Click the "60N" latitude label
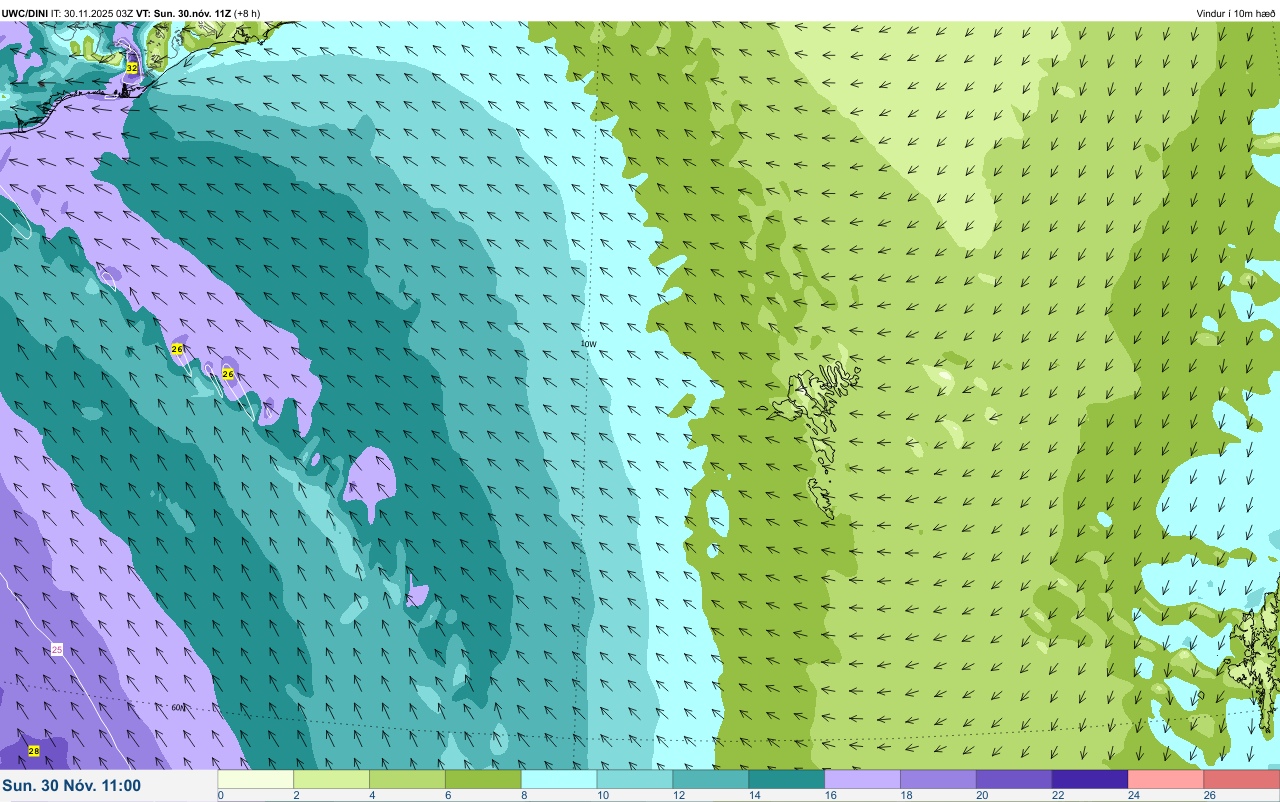Image resolution: width=1280 pixels, height=802 pixels. 178,708
